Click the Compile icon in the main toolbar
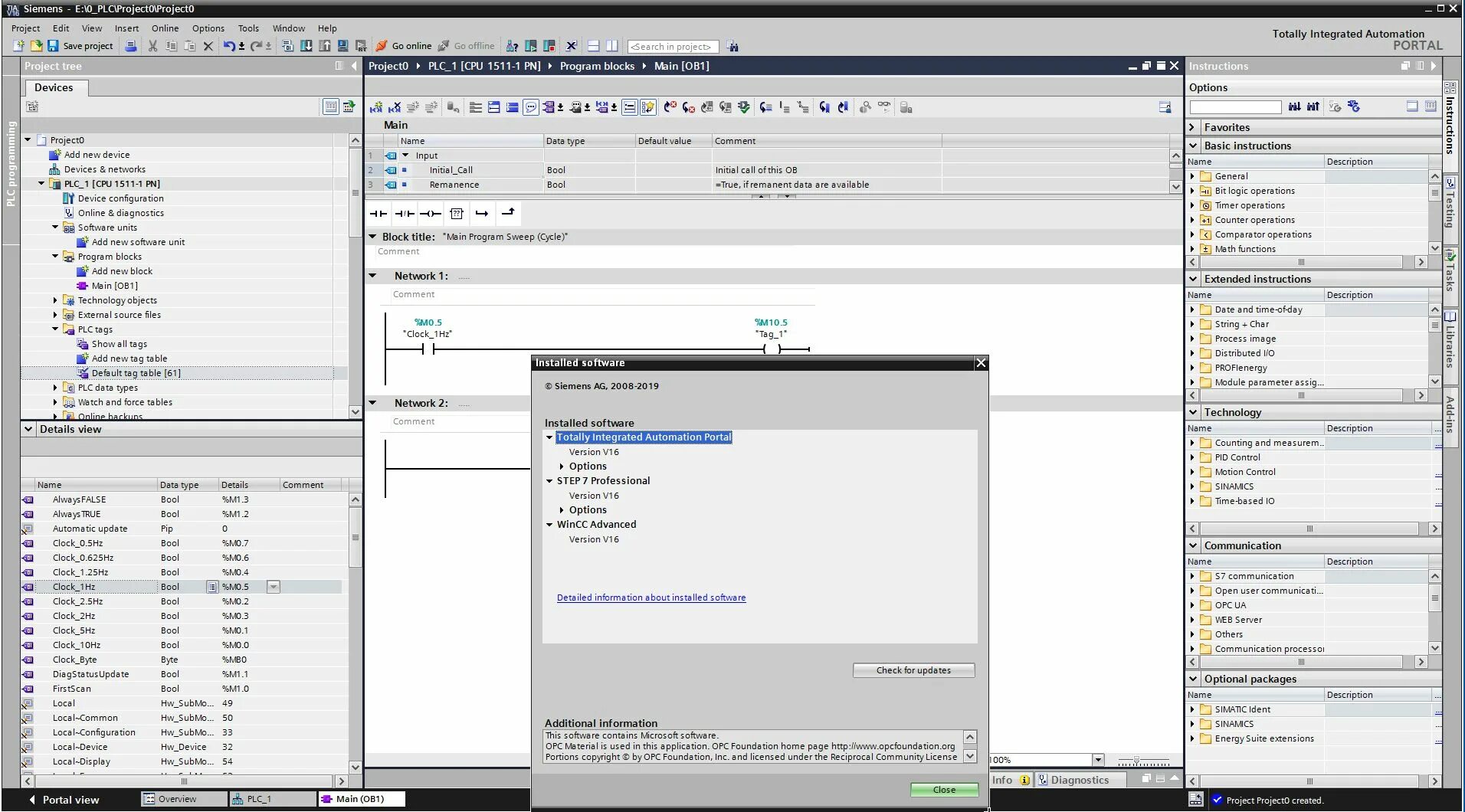Viewport: 1465px width, 812px height. point(287,46)
